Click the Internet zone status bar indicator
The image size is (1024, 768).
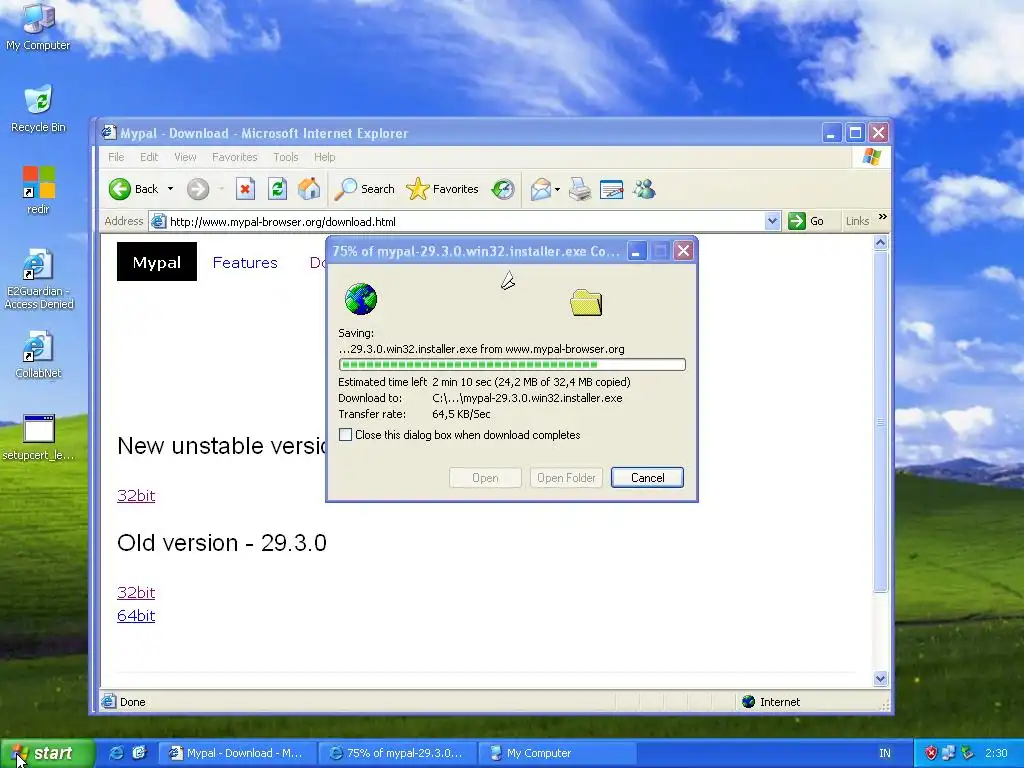[771, 702]
